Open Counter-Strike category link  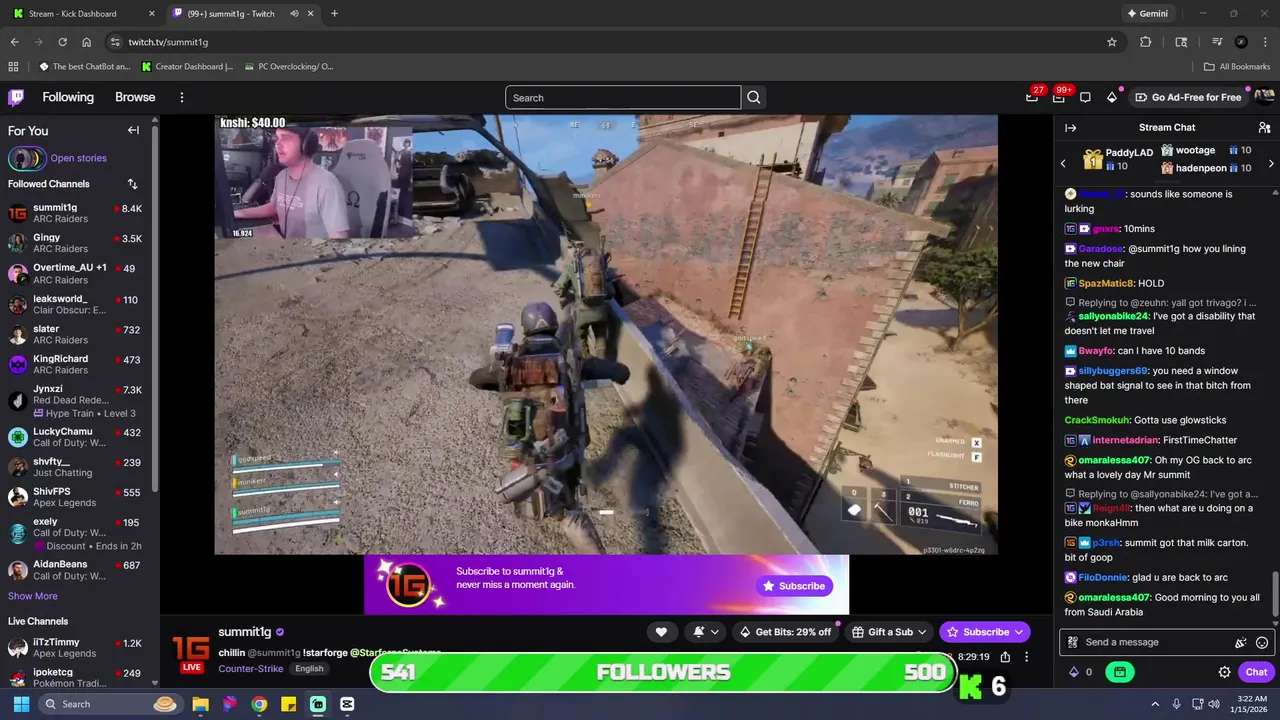tap(250, 669)
